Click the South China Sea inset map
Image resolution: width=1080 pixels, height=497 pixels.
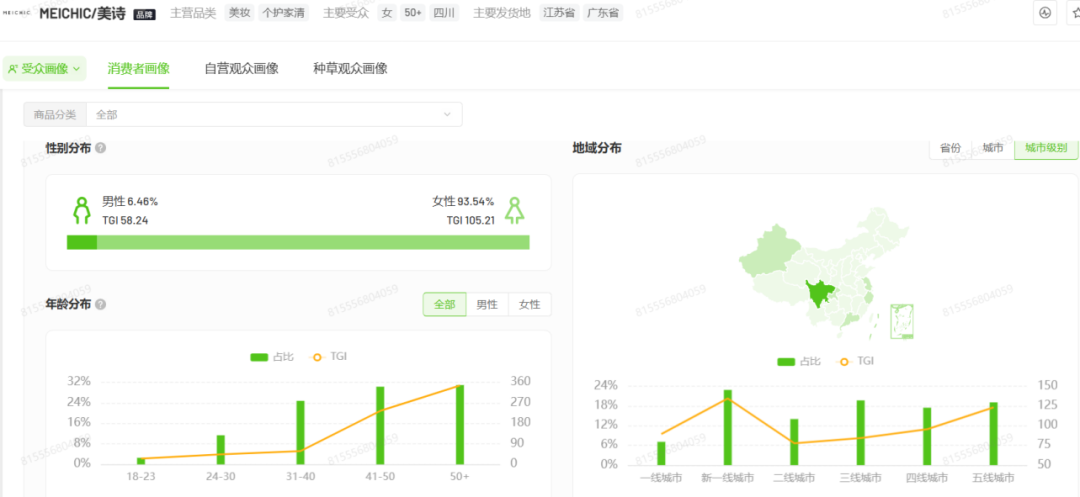(x=902, y=321)
